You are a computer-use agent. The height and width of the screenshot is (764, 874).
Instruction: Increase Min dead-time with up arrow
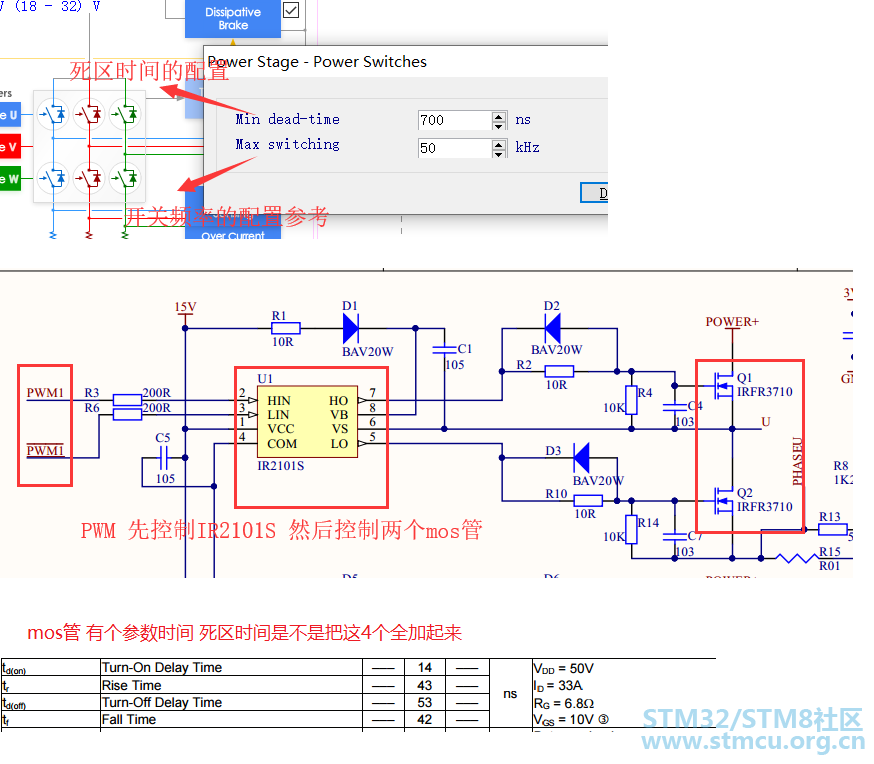click(499, 116)
